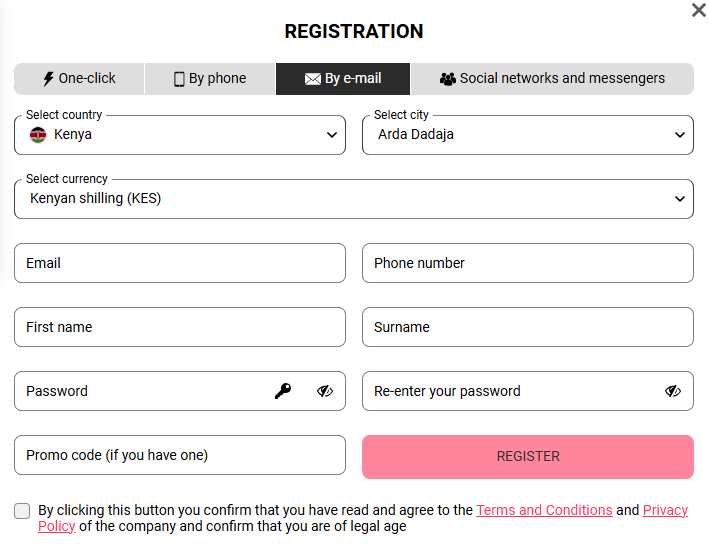This screenshot has height=552, width=709.
Task: Show password using the Password eye icon
Action: 325,391
